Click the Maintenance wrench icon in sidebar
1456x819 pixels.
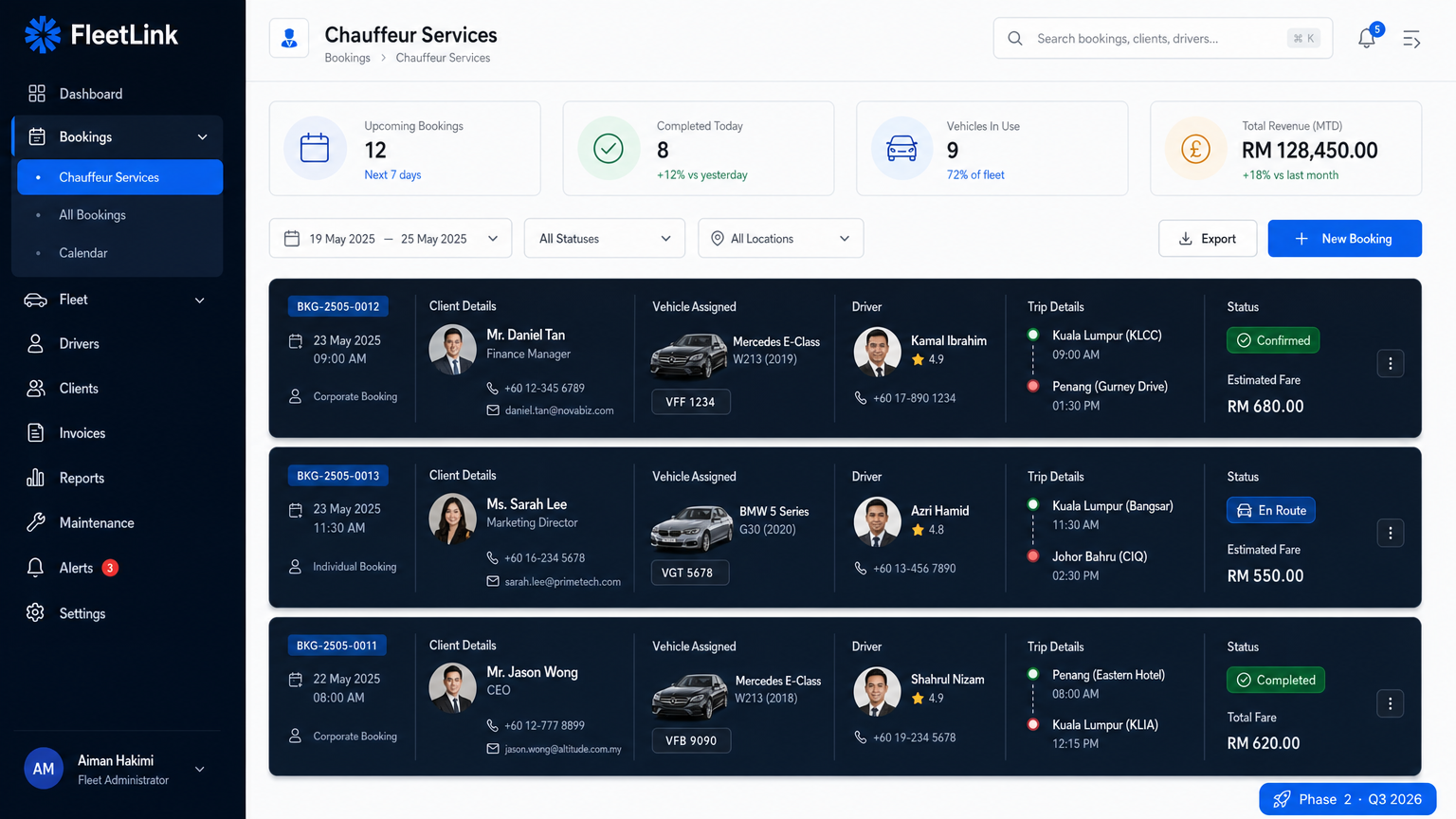click(x=36, y=522)
